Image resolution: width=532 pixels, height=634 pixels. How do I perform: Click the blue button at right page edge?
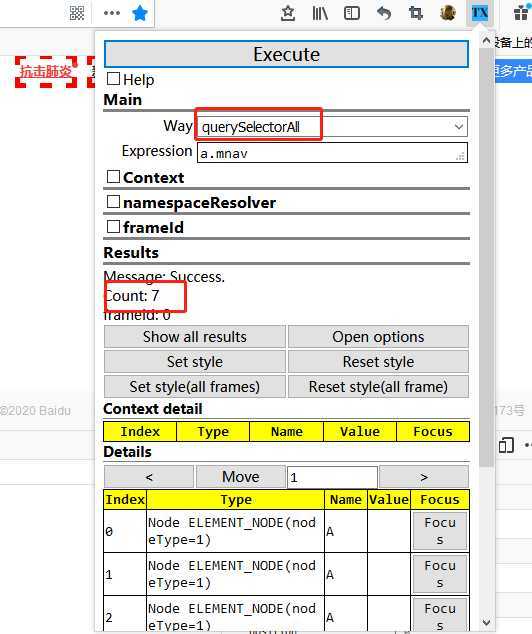(513, 71)
